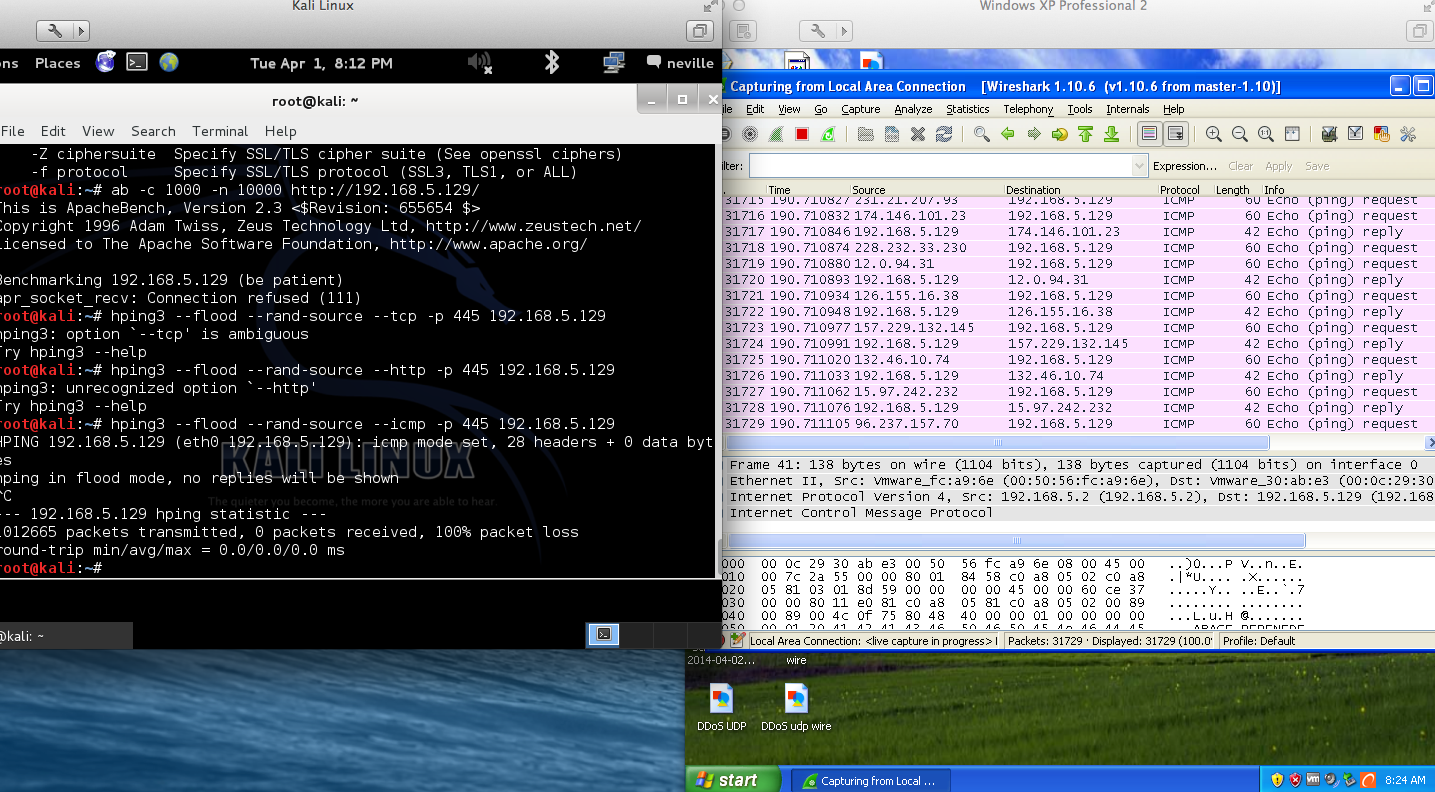The image size is (1435, 792).
Task: Open the Bluetooth menu in Kali panel
Action: click(x=551, y=62)
